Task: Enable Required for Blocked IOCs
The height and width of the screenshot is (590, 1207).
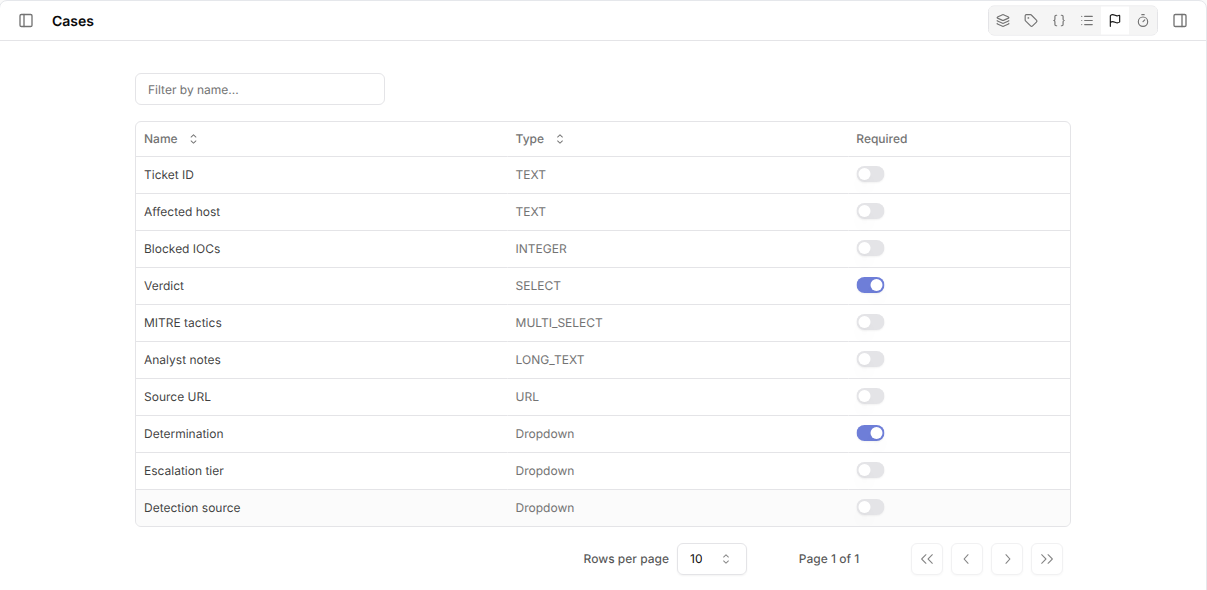Action: tap(870, 249)
